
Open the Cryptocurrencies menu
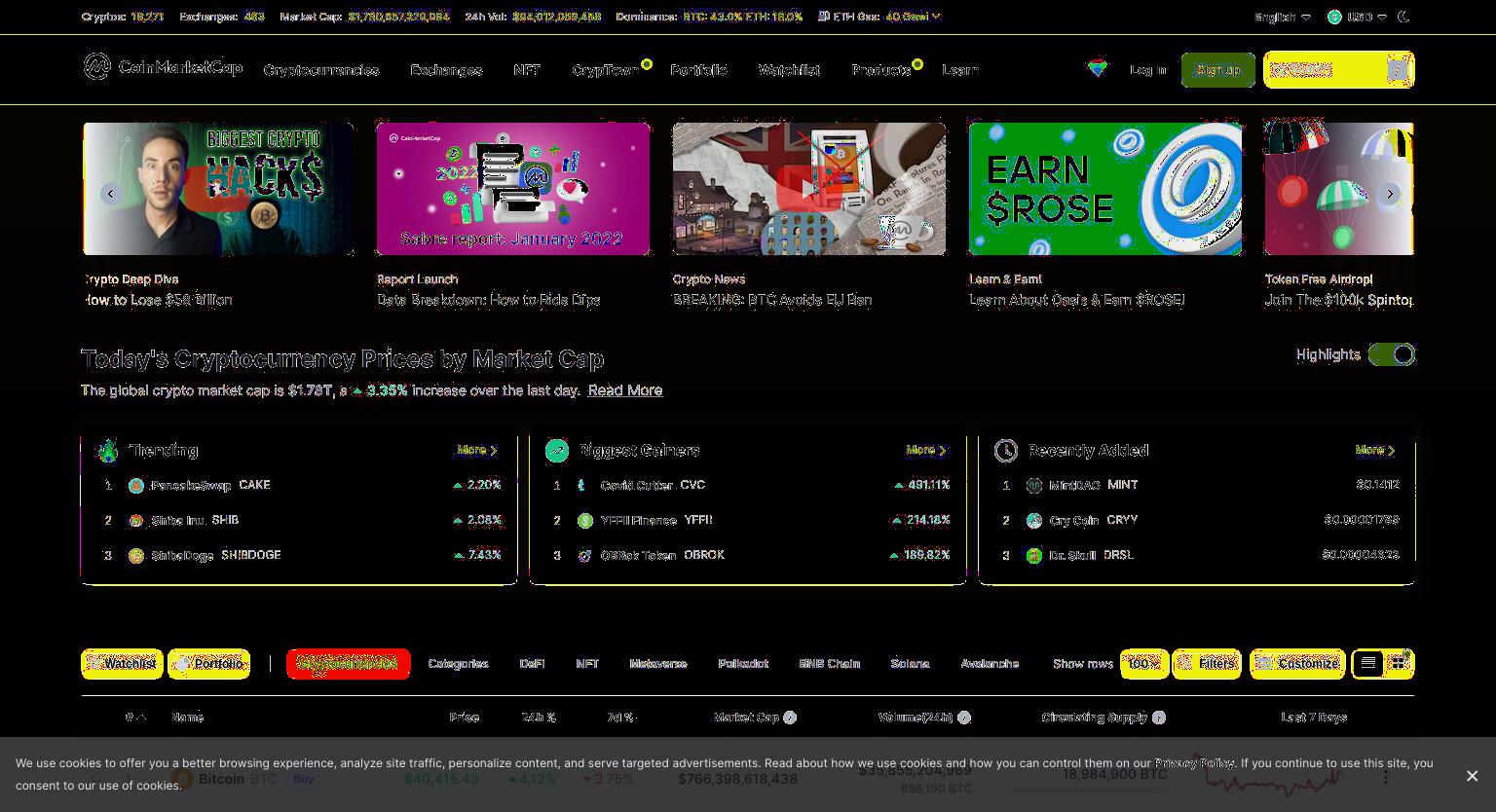(321, 70)
